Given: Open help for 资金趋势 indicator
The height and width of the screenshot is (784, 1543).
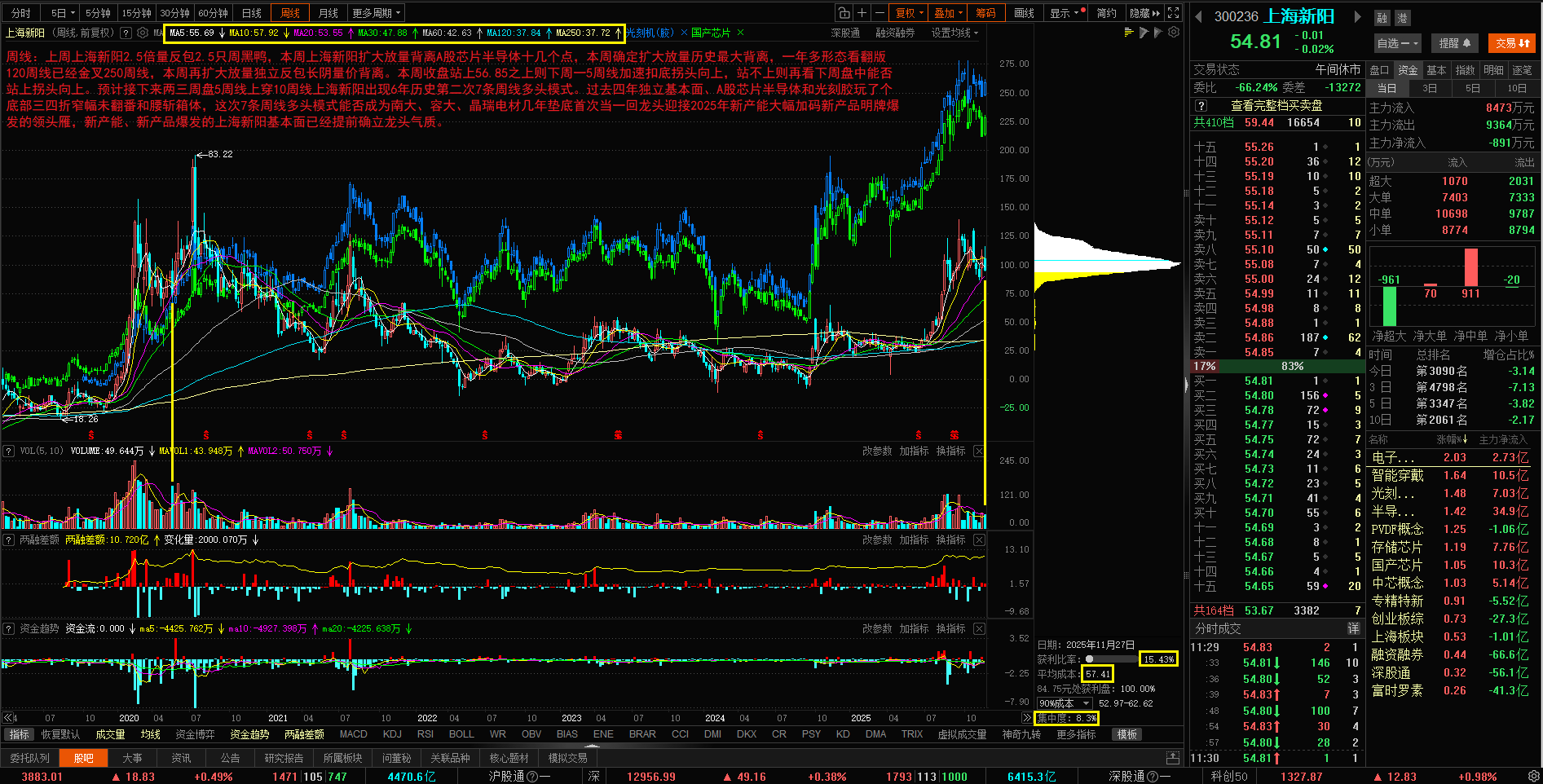Looking at the screenshot, I should (x=9, y=629).
